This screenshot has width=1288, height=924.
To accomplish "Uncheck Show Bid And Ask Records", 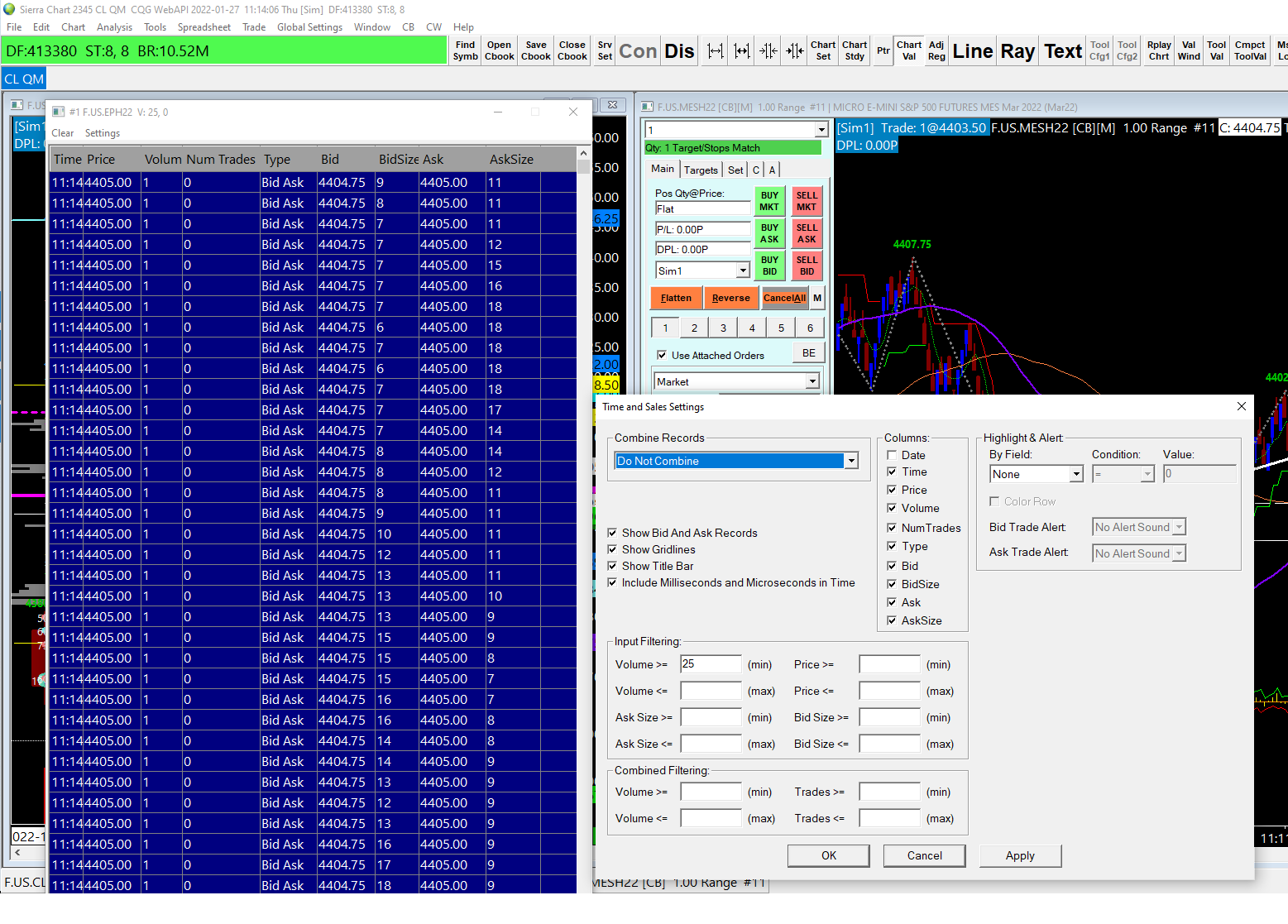I will click(x=613, y=533).
